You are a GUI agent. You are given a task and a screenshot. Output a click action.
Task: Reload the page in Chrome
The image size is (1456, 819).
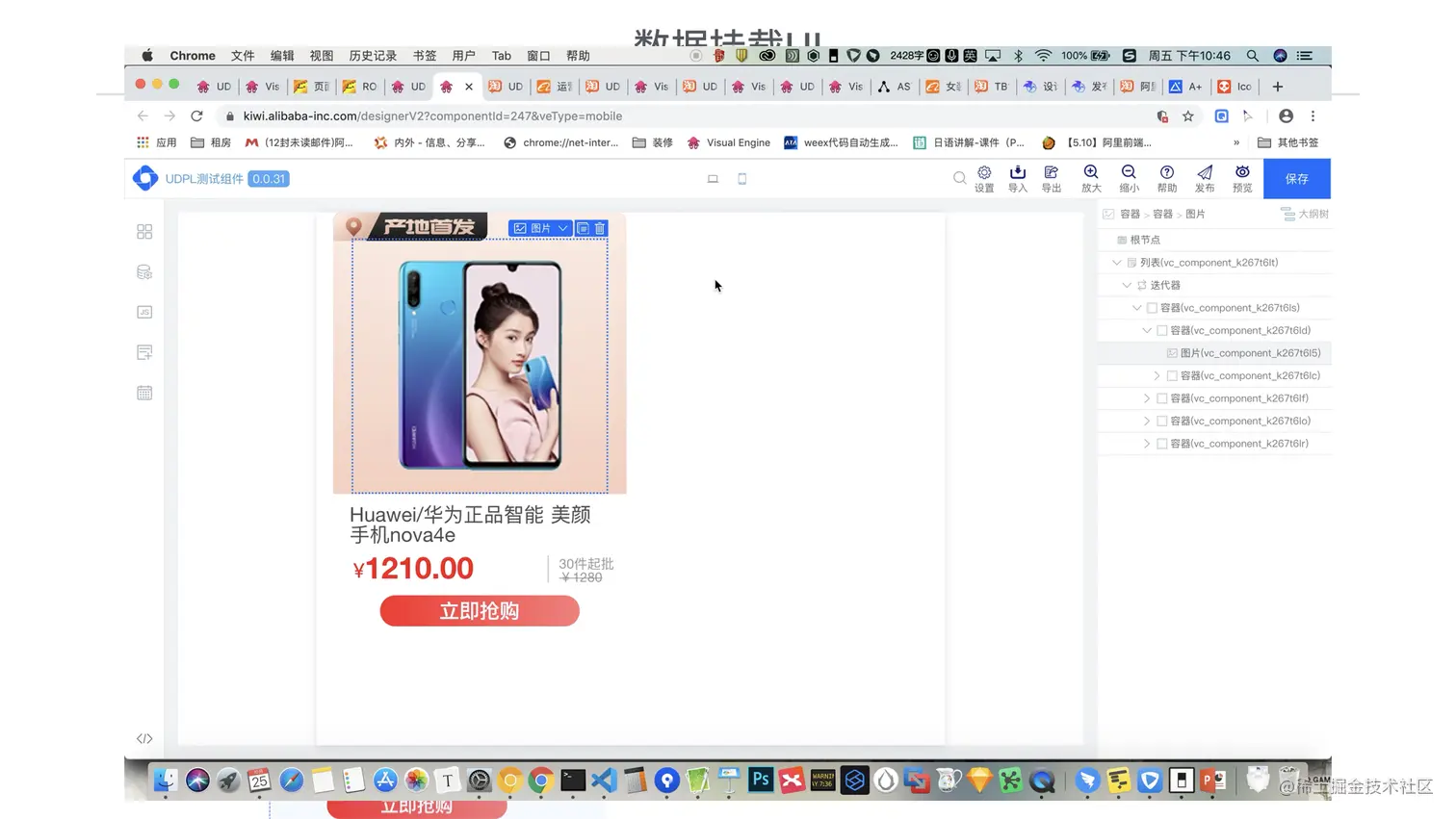click(196, 116)
